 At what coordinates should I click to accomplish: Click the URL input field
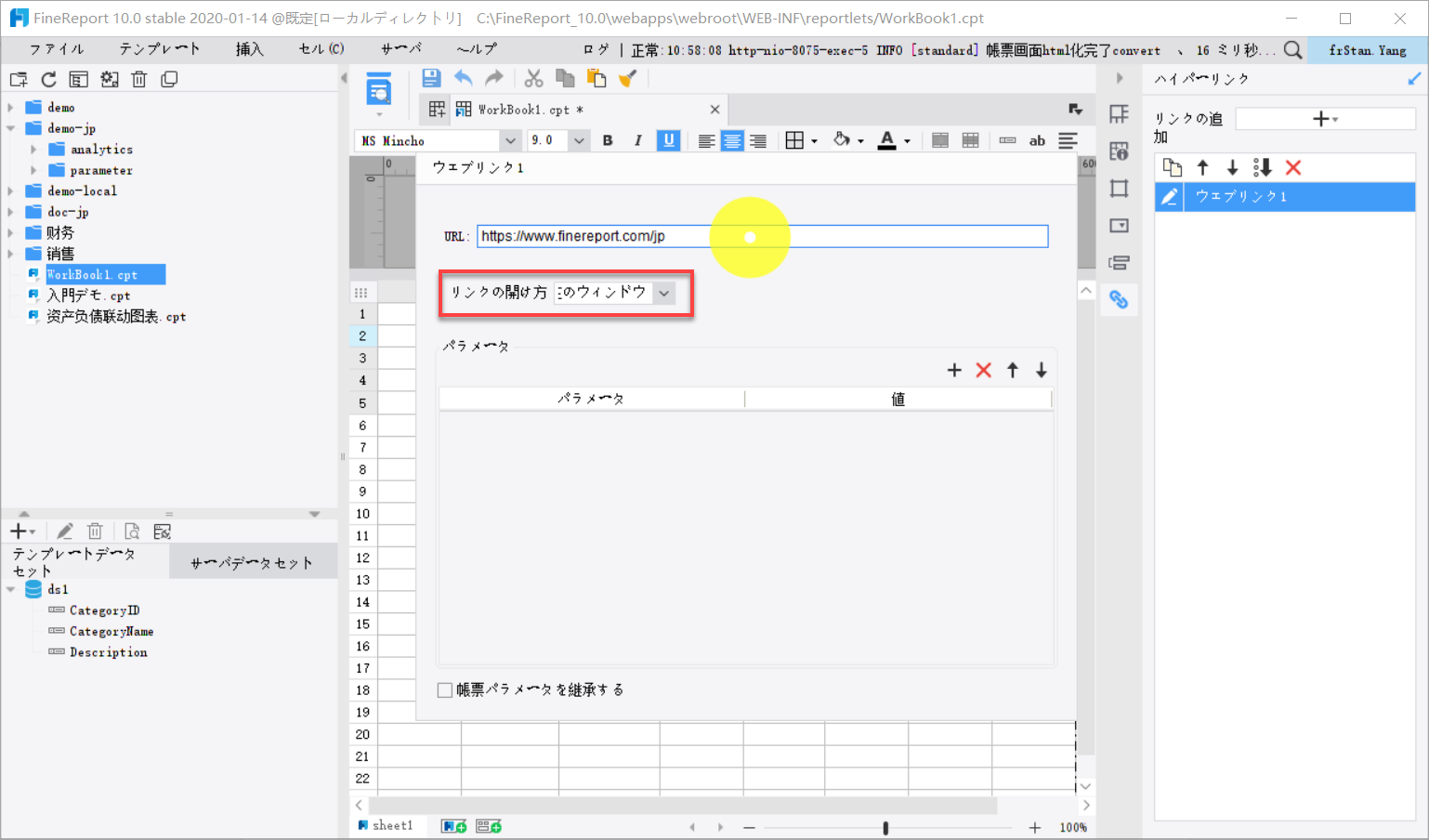click(762, 236)
